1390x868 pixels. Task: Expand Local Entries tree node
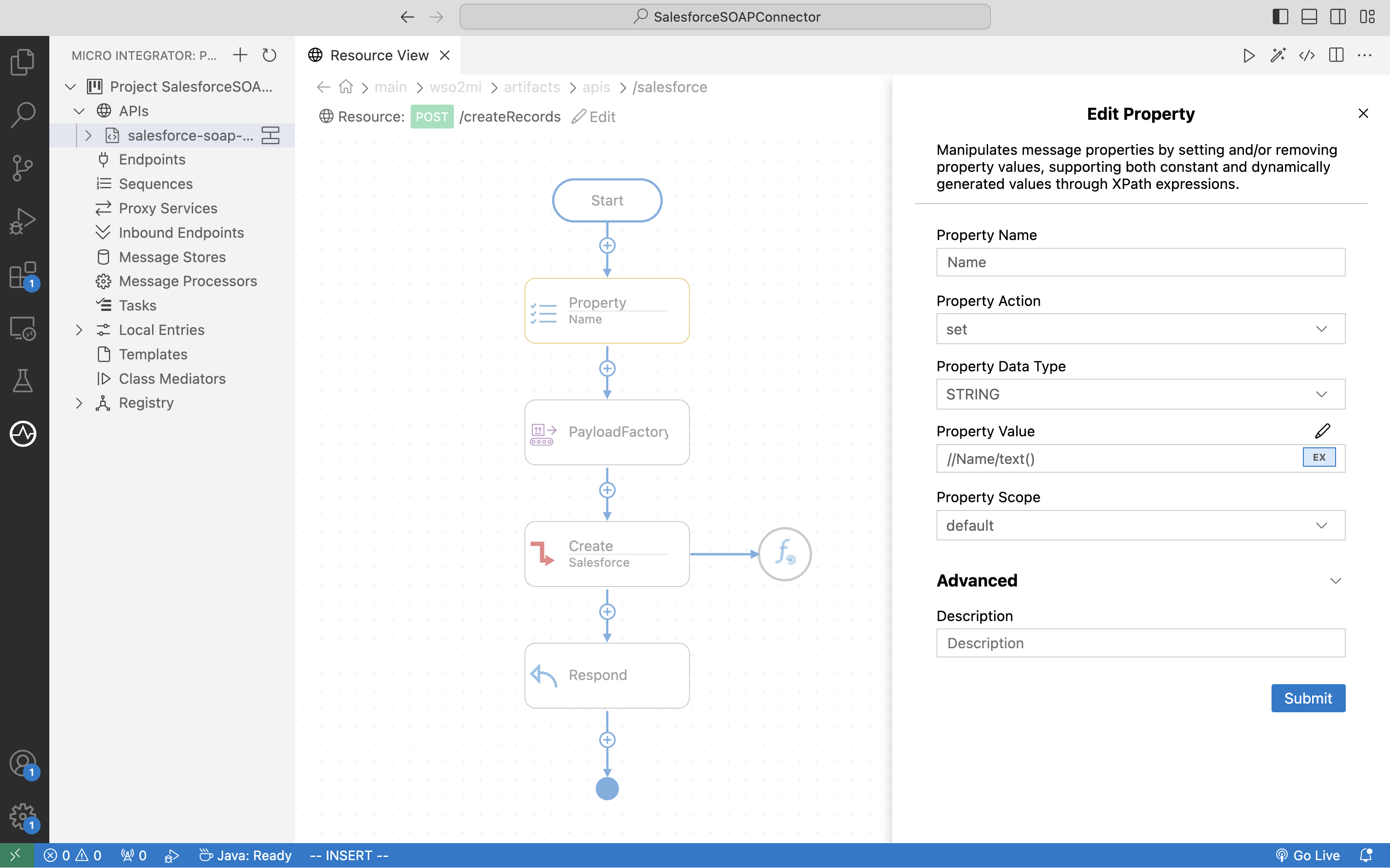[79, 330]
